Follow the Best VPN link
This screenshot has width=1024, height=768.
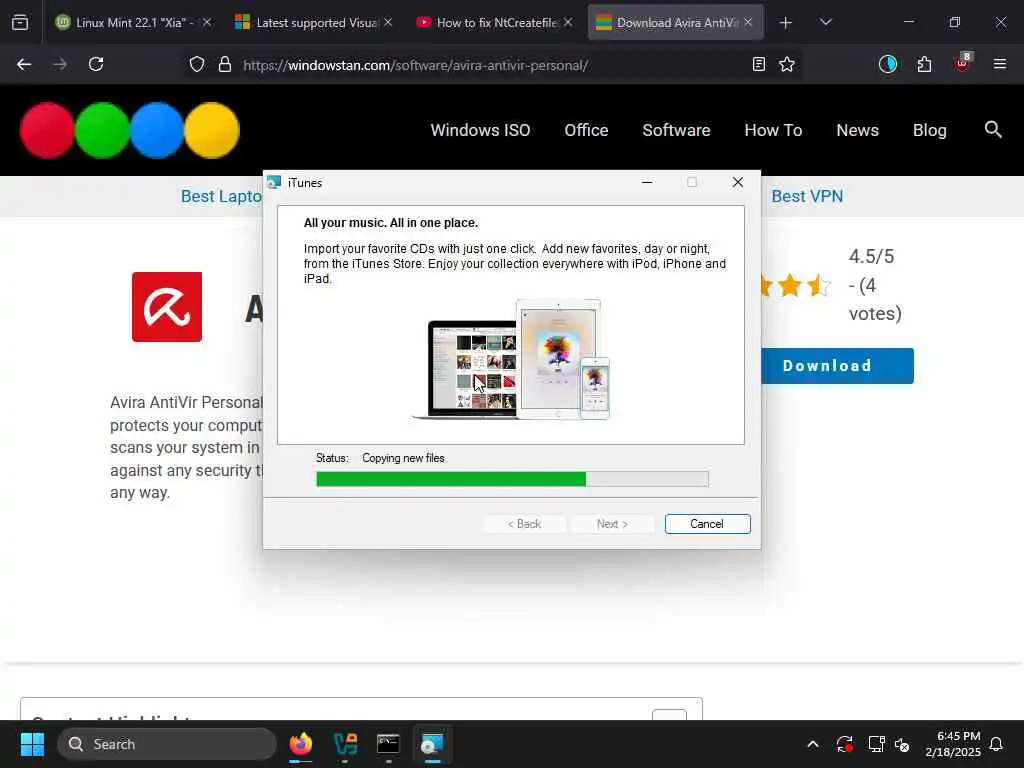point(807,197)
